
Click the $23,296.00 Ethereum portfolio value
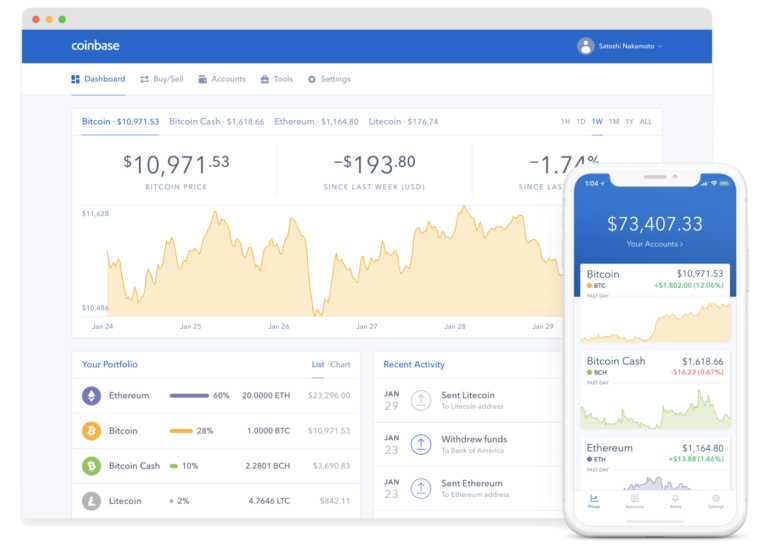pyautogui.click(x=329, y=395)
